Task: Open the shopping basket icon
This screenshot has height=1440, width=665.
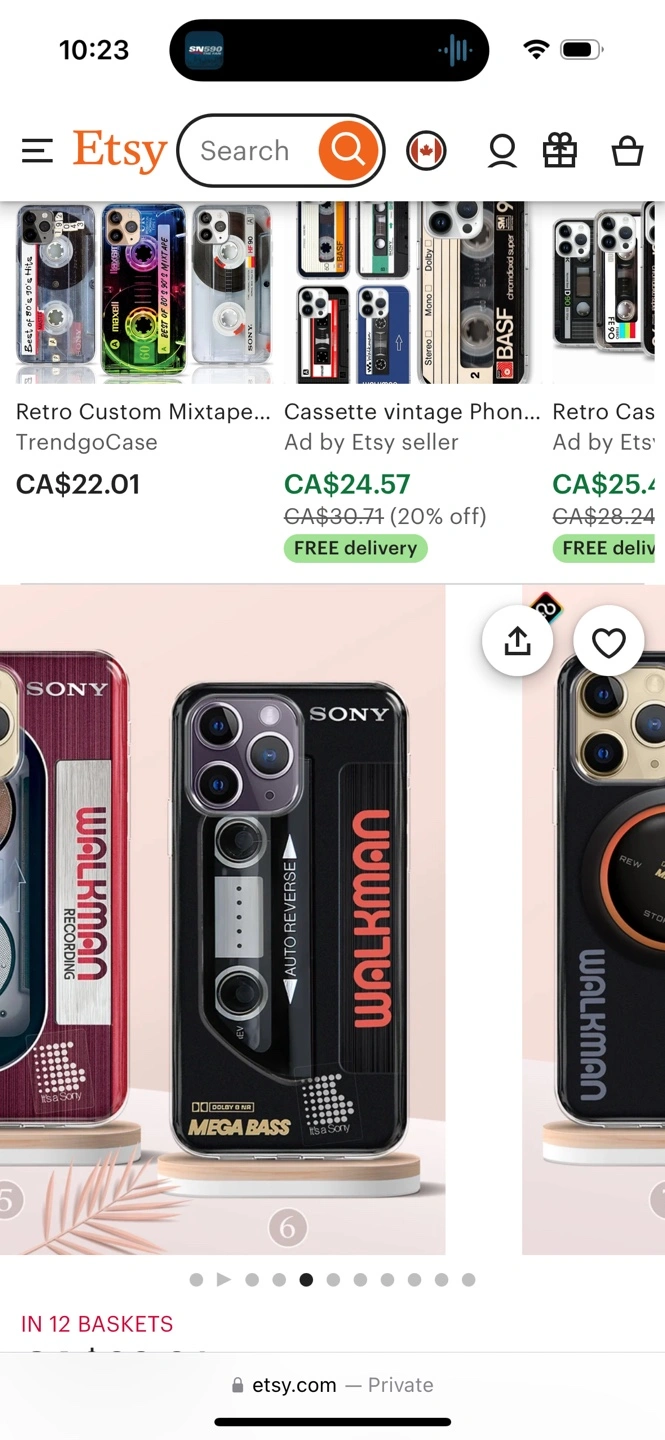Action: point(627,151)
